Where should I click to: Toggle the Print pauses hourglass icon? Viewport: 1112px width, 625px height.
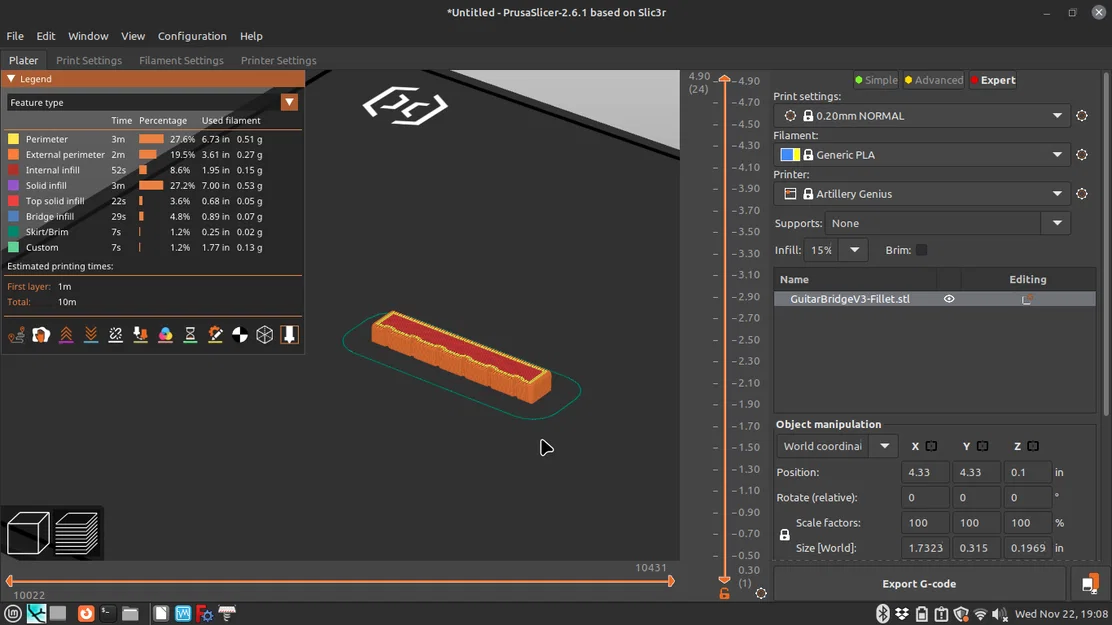tap(190, 335)
